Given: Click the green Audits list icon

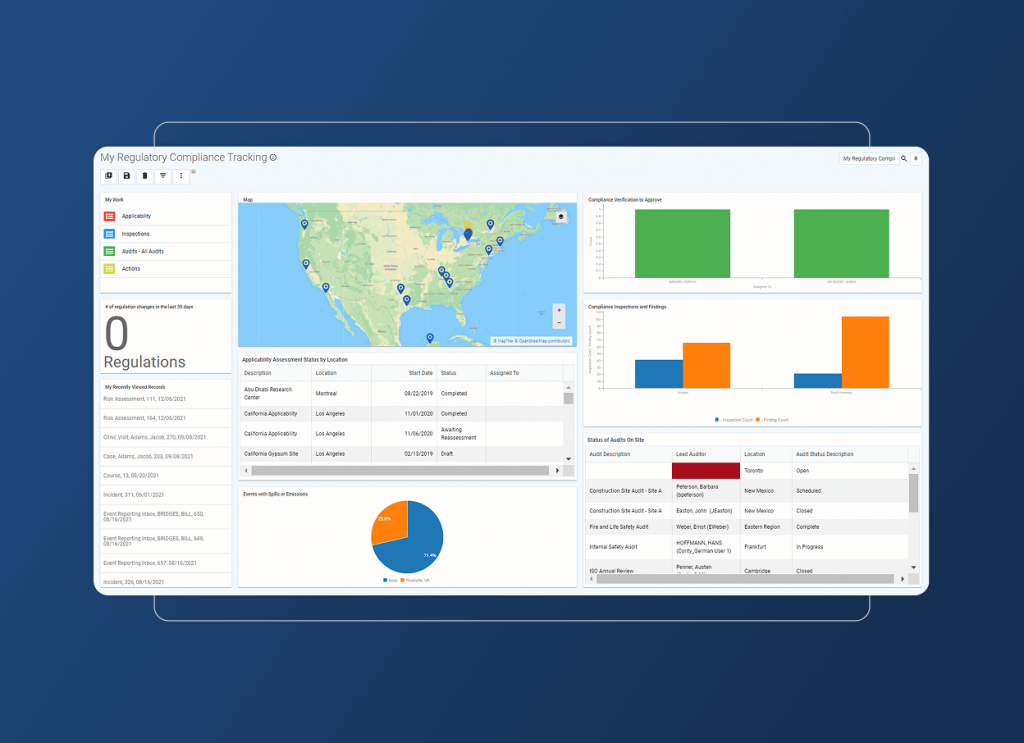Looking at the screenshot, I should point(109,251).
